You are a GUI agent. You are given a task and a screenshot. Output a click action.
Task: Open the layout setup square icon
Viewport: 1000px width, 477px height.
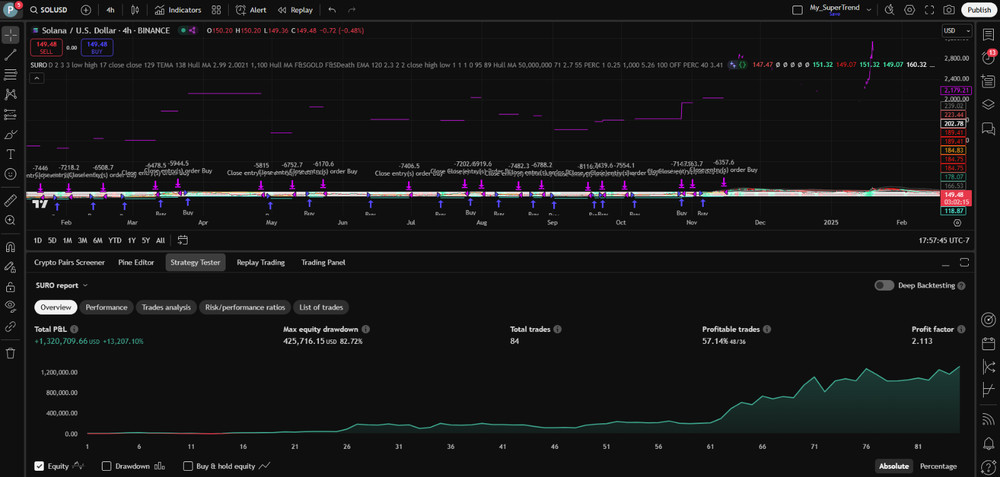point(797,10)
